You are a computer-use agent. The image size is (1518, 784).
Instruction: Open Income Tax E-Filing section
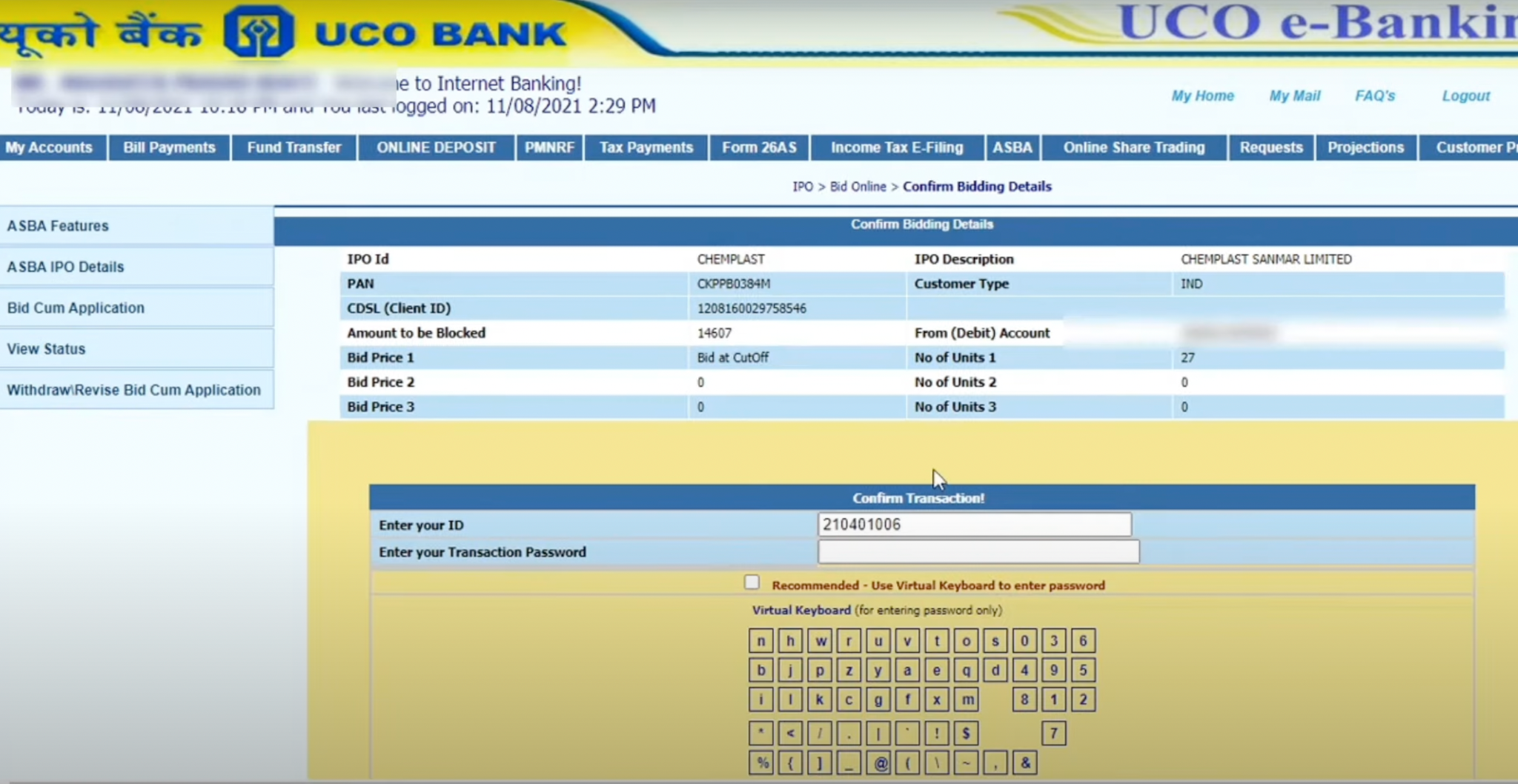895,147
